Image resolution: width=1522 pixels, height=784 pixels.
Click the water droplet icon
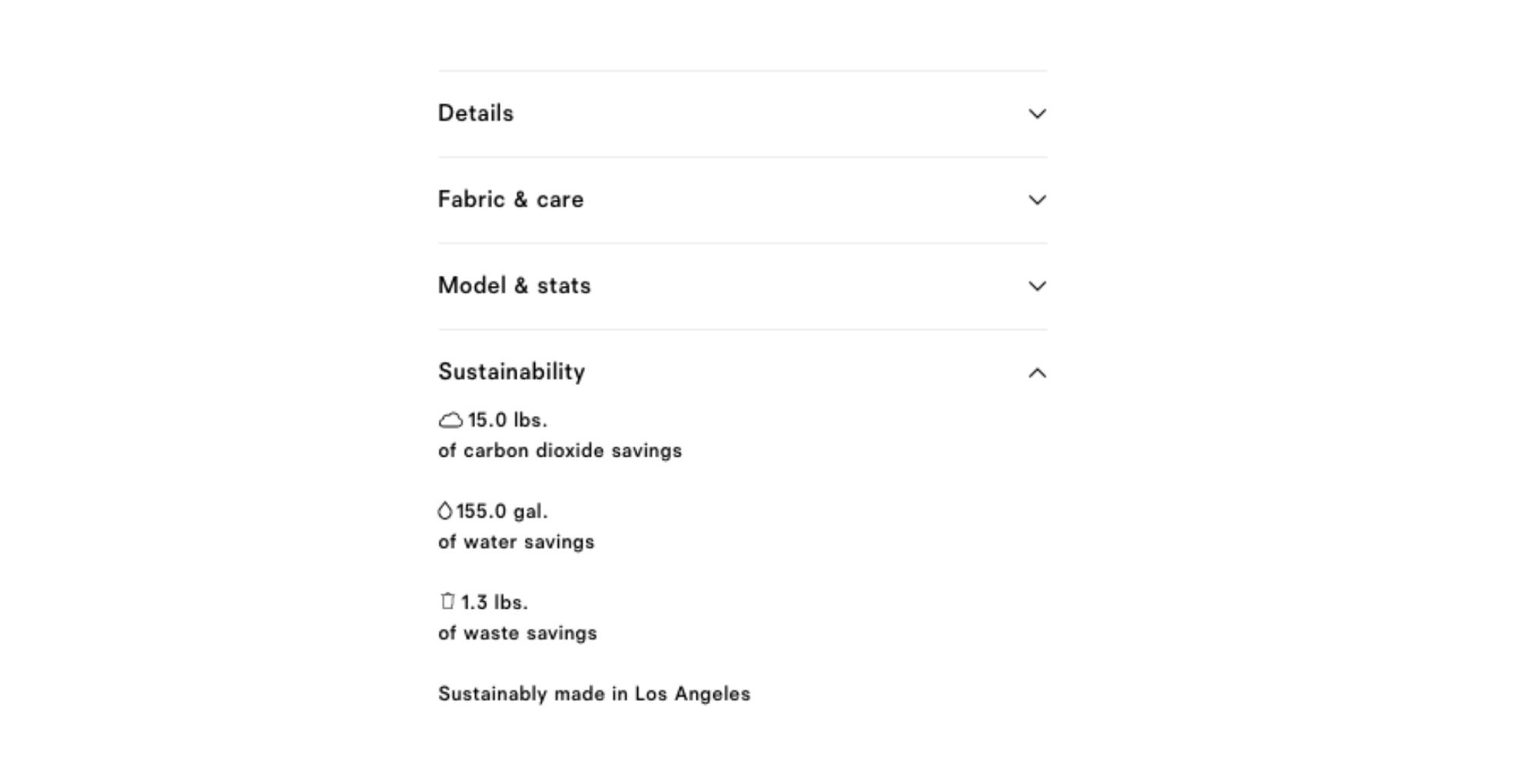(x=445, y=511)
